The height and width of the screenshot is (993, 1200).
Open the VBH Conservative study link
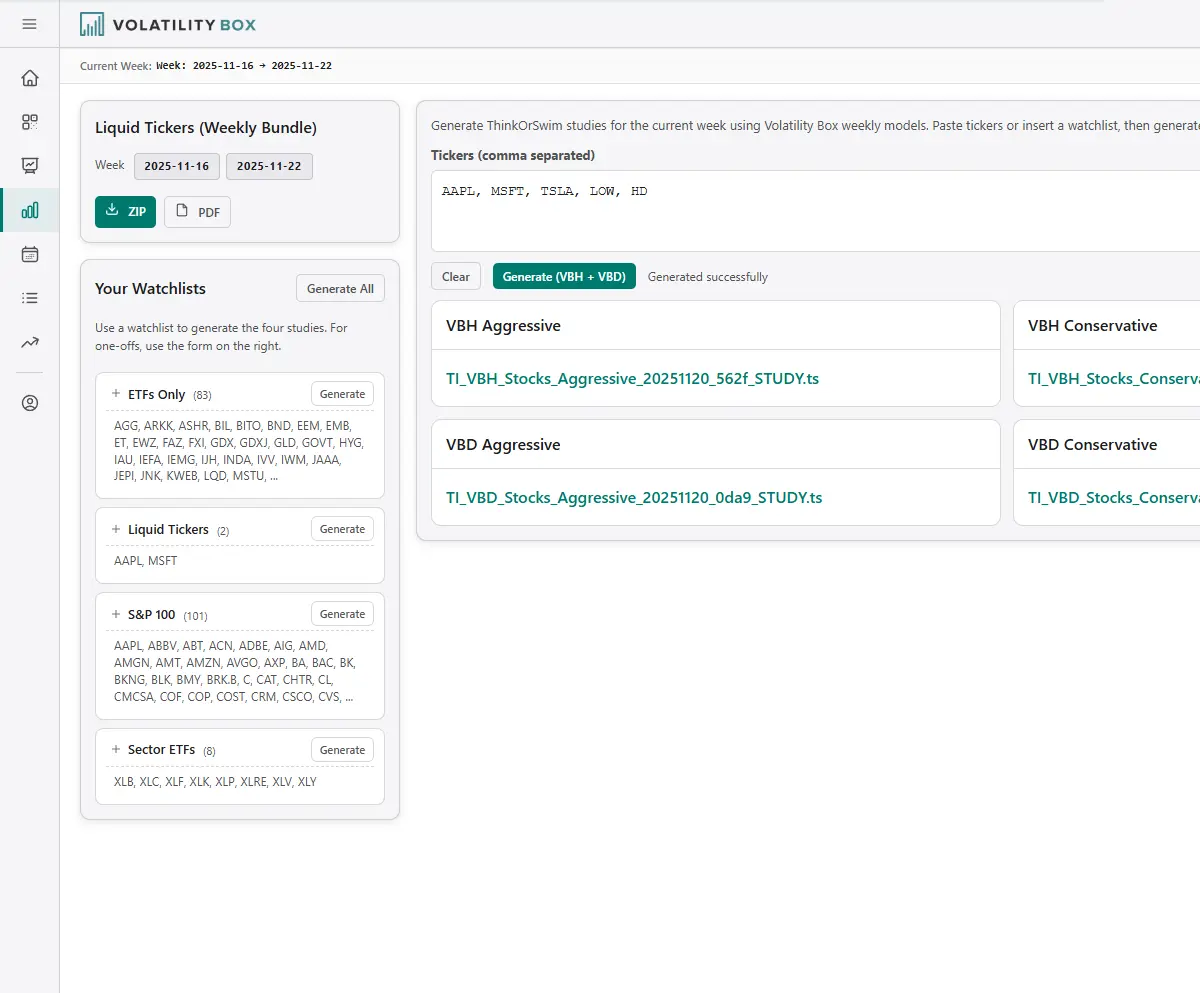point(1114,378)
